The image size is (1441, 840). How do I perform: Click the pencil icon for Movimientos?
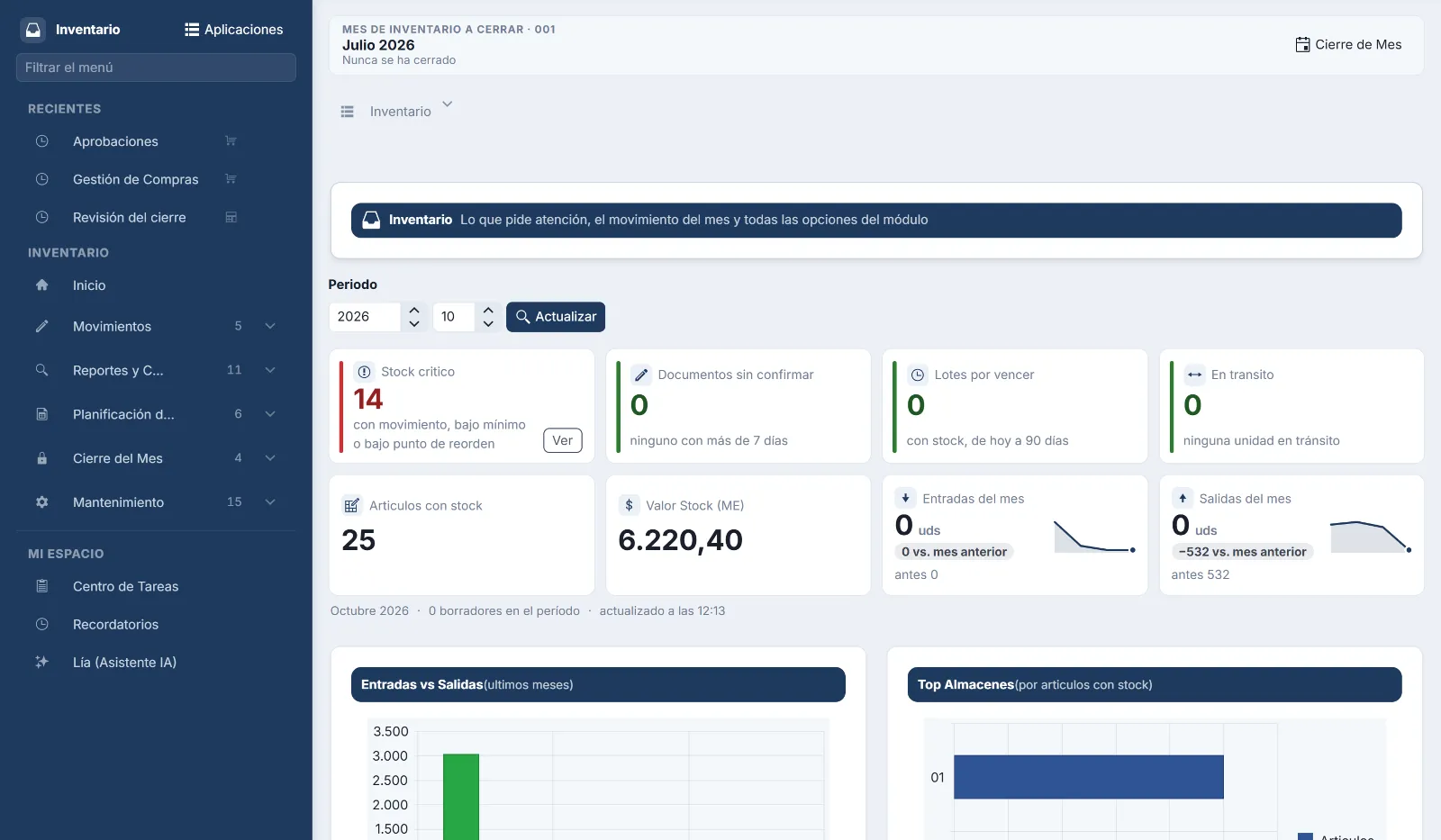pyautogui.click(x=41, y=327)
